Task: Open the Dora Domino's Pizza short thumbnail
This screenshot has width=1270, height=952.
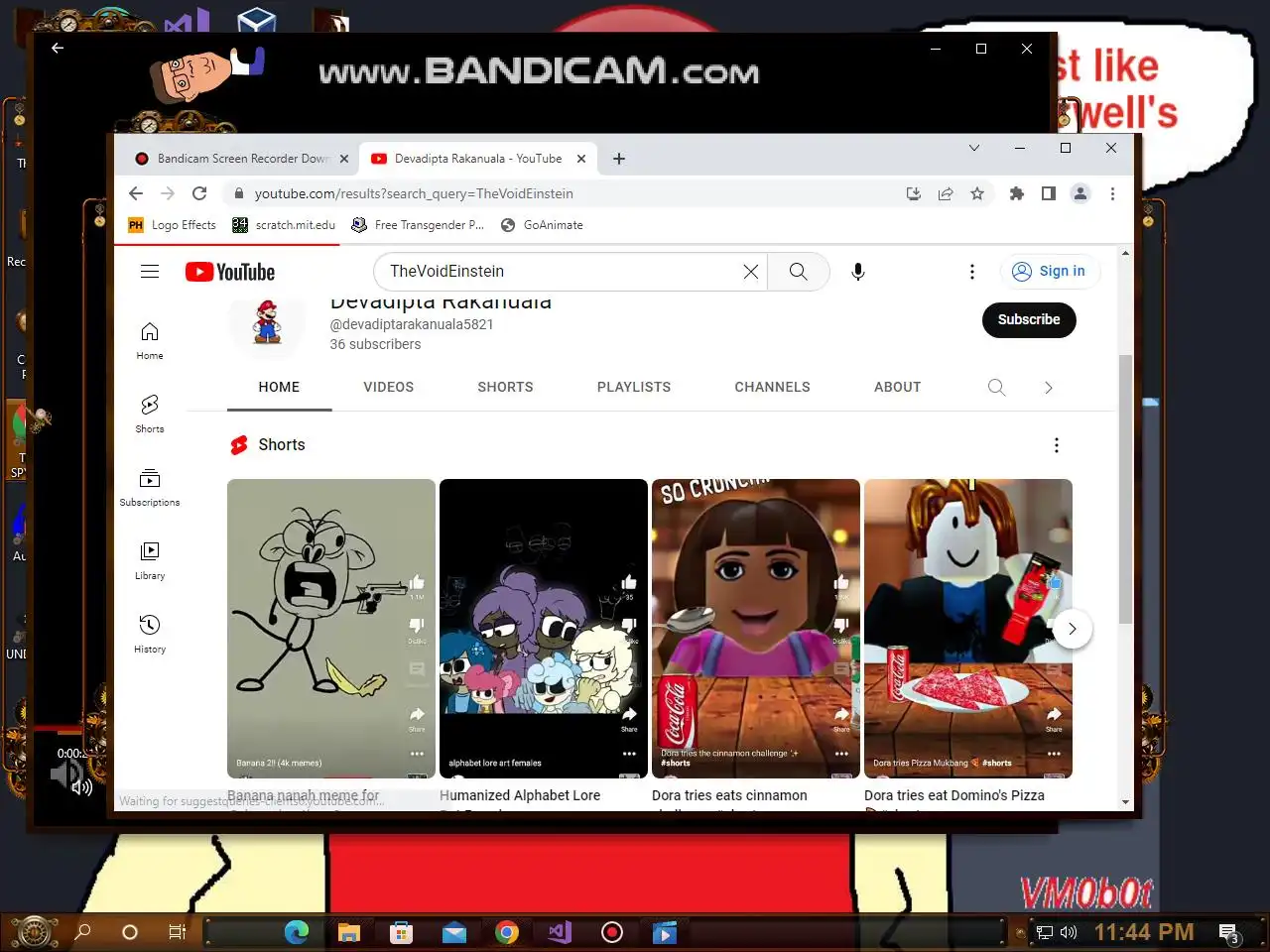Action: click(968, 629)
